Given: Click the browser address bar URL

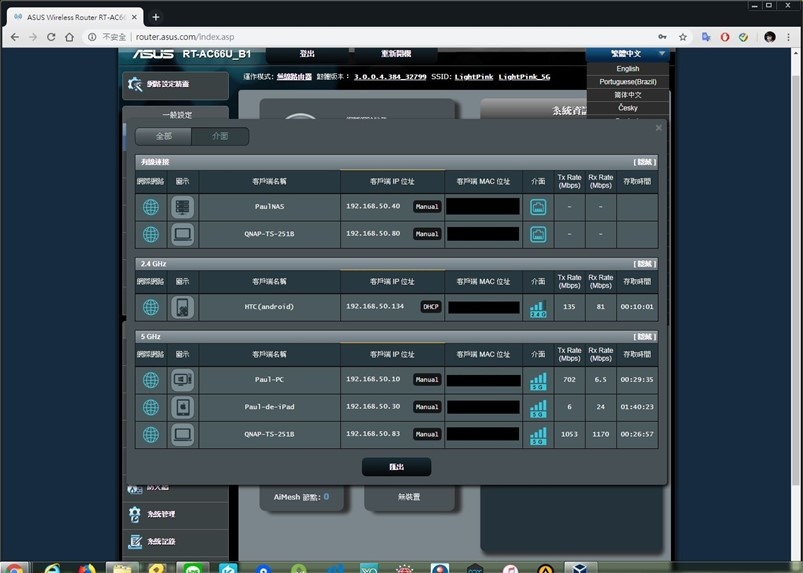Looking at the screenshot, I should coord(185,37).
